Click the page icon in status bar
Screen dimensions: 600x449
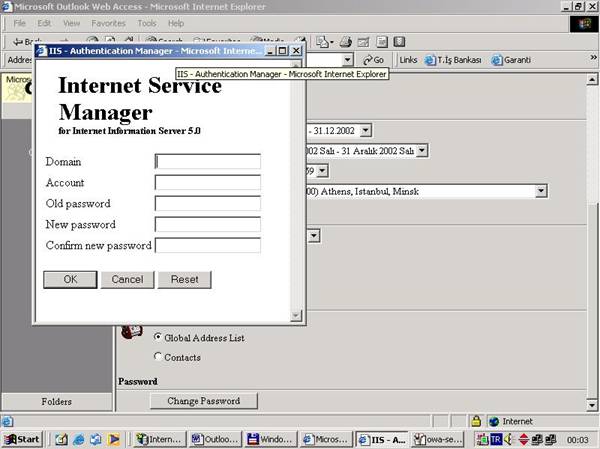click(7, 421)
